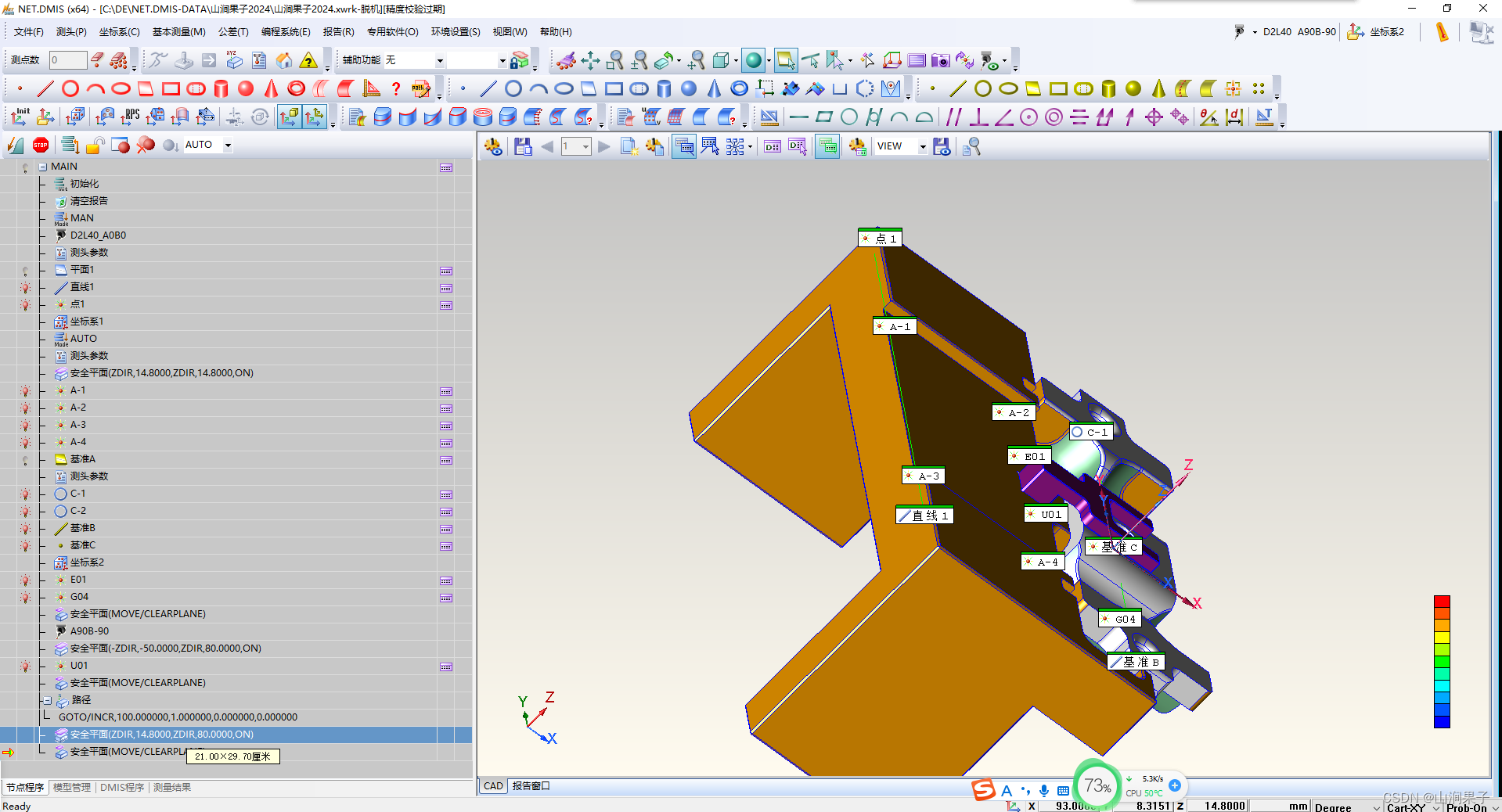1502x812 pixels.
Task: Click the red segment of color scale
Action: point(1442,601)
